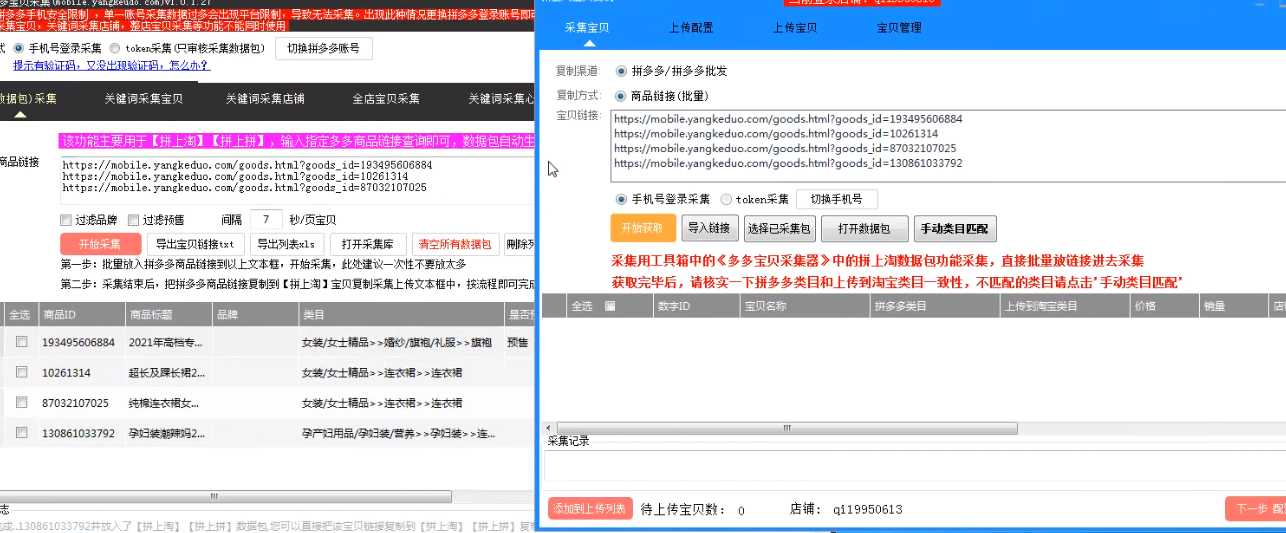This screenshot has width=1286, height=533.
Task: Click the 切换手机号 button
Action: point(836,199)
